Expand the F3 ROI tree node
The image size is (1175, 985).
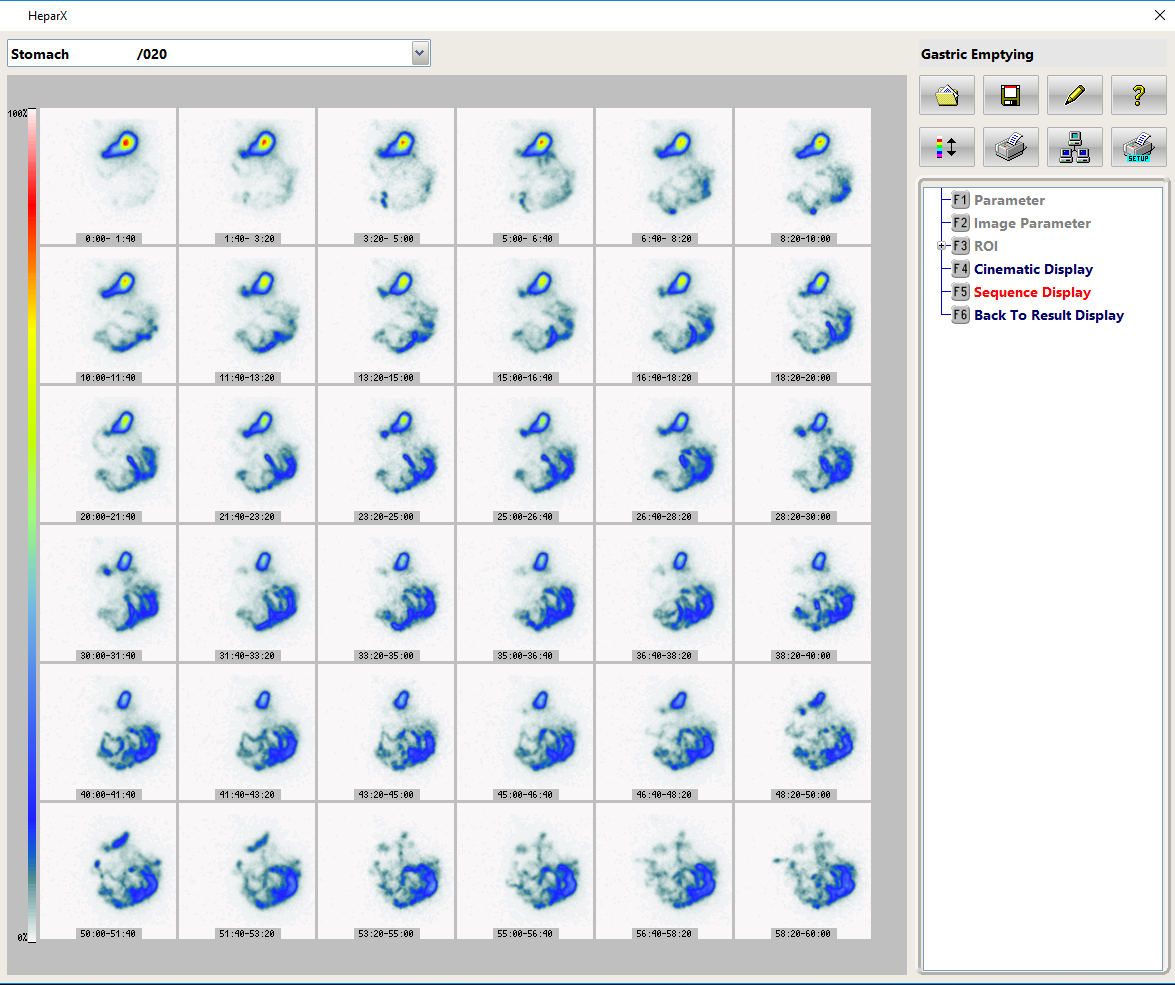tap(941, 246)
